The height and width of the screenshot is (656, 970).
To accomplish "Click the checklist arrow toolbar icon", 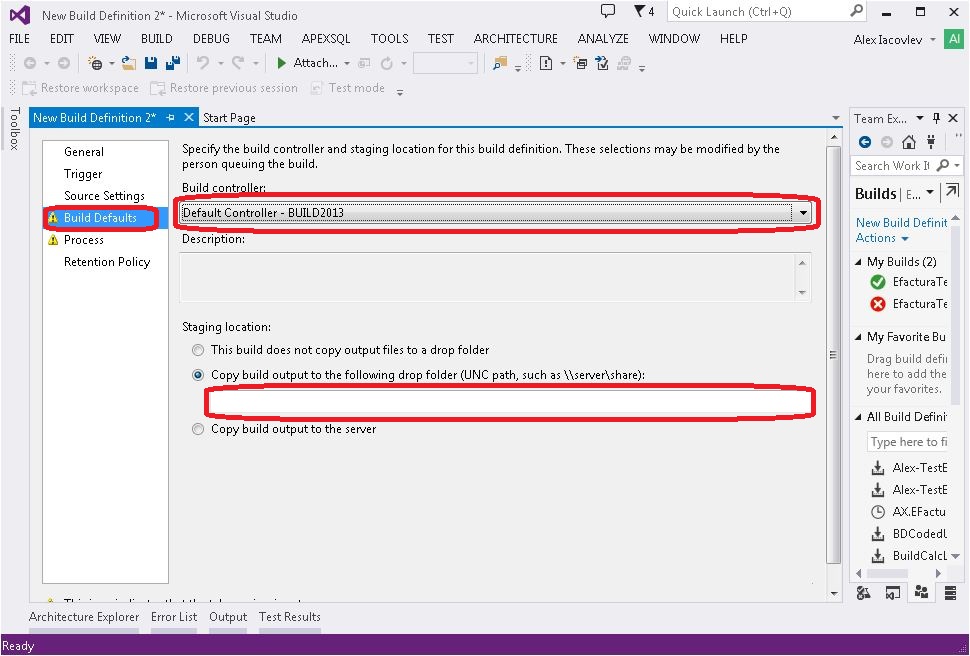I will (602, 63).
